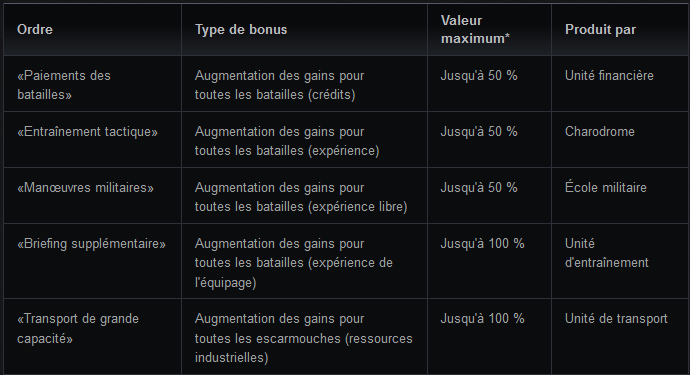Click the bonus description mentioning crédits
The width and height of the screenshot is (690, 375).
coord(279,85)
